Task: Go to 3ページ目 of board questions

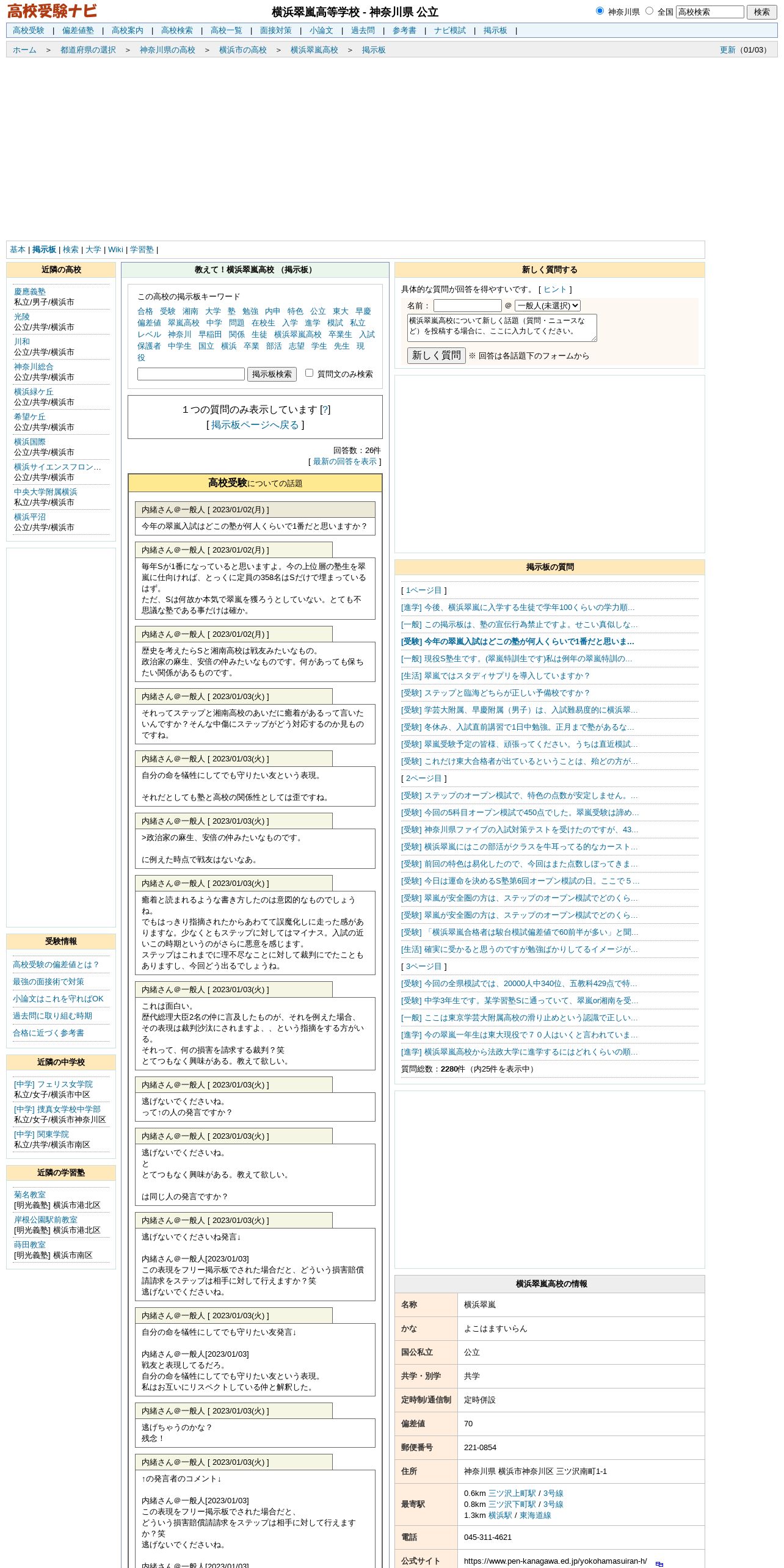Action: click(424, 967)
